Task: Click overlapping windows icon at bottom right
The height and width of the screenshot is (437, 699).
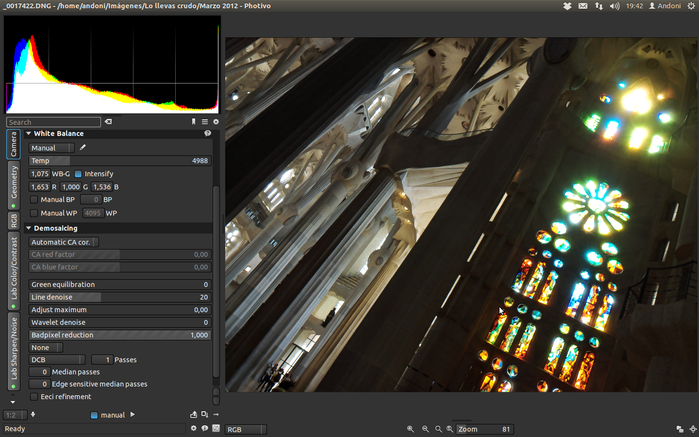Action: (x=680, y=429)
